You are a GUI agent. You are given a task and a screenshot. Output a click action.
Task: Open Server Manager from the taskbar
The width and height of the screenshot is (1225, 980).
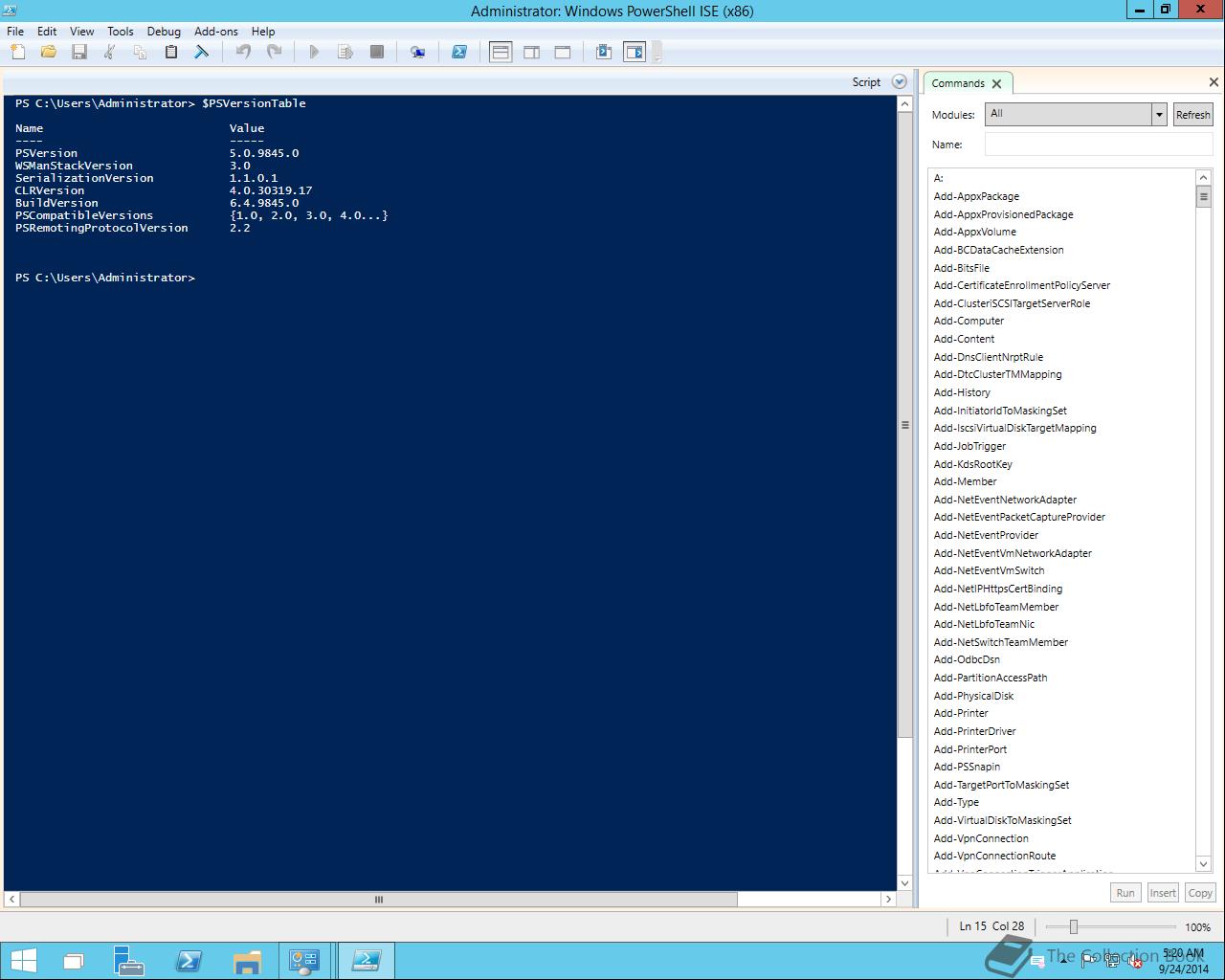(x=129, y=961)
